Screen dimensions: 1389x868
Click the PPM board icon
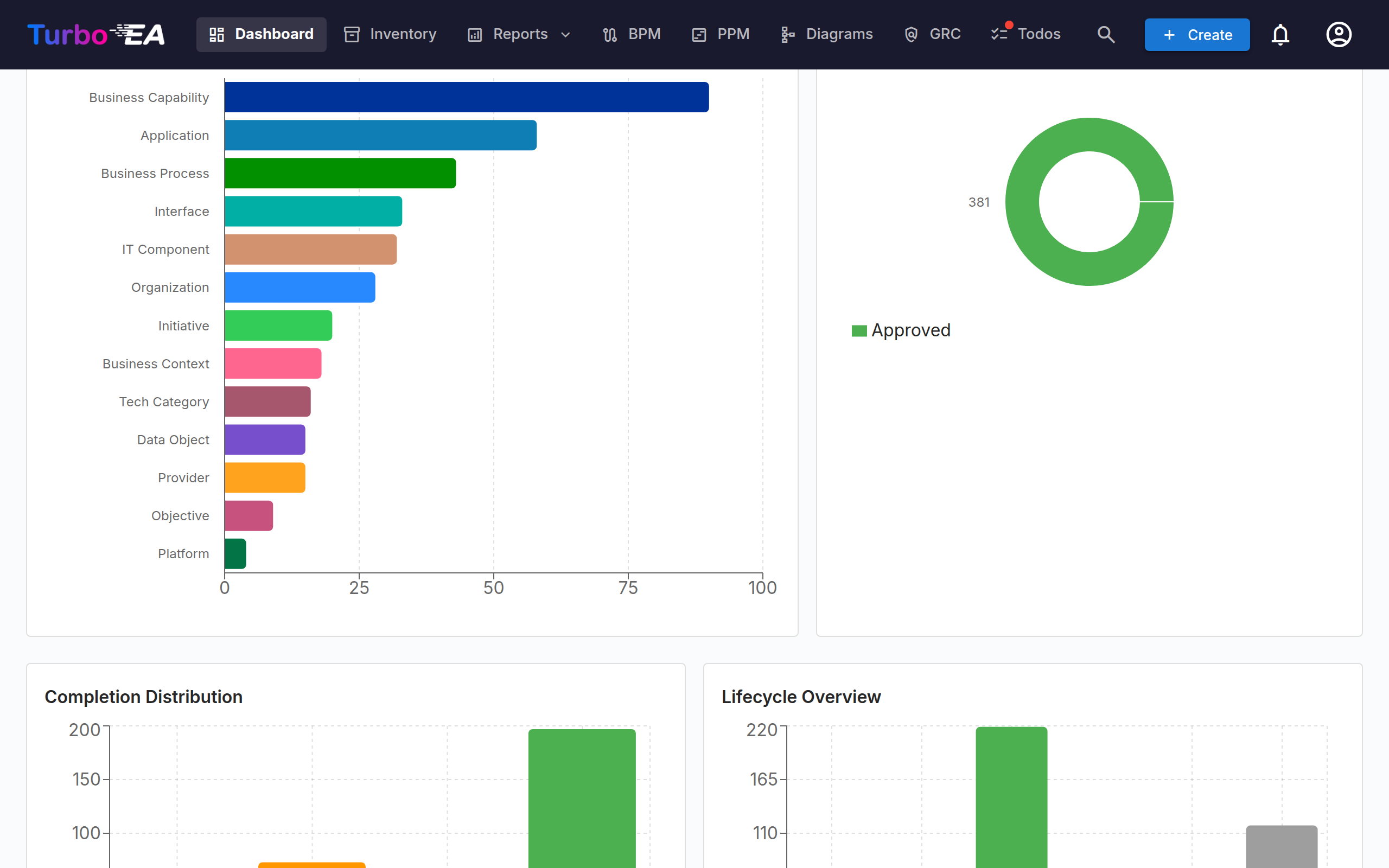[x=698, y=34]
